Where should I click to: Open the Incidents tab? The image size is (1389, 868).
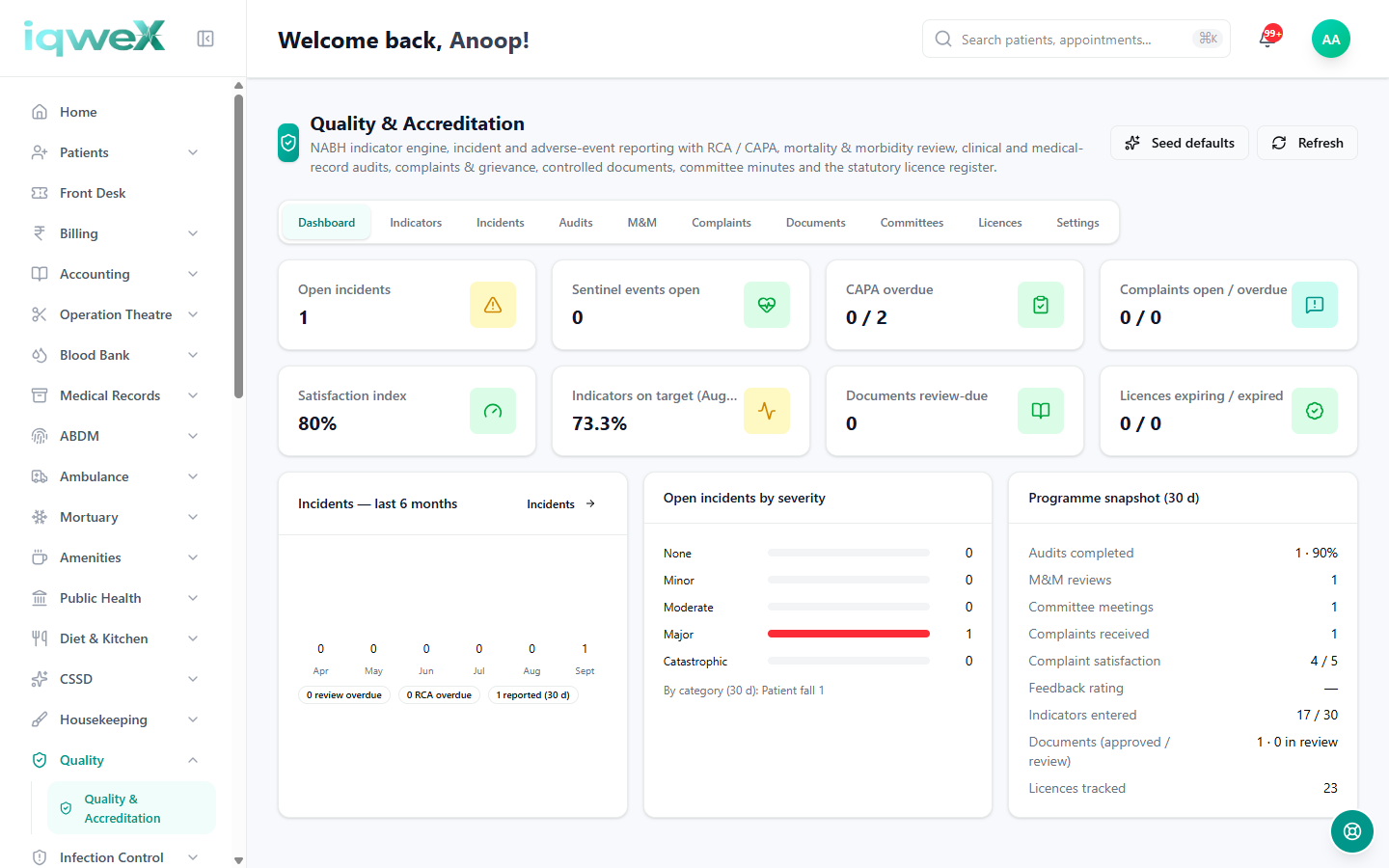(x=501, y=223)
